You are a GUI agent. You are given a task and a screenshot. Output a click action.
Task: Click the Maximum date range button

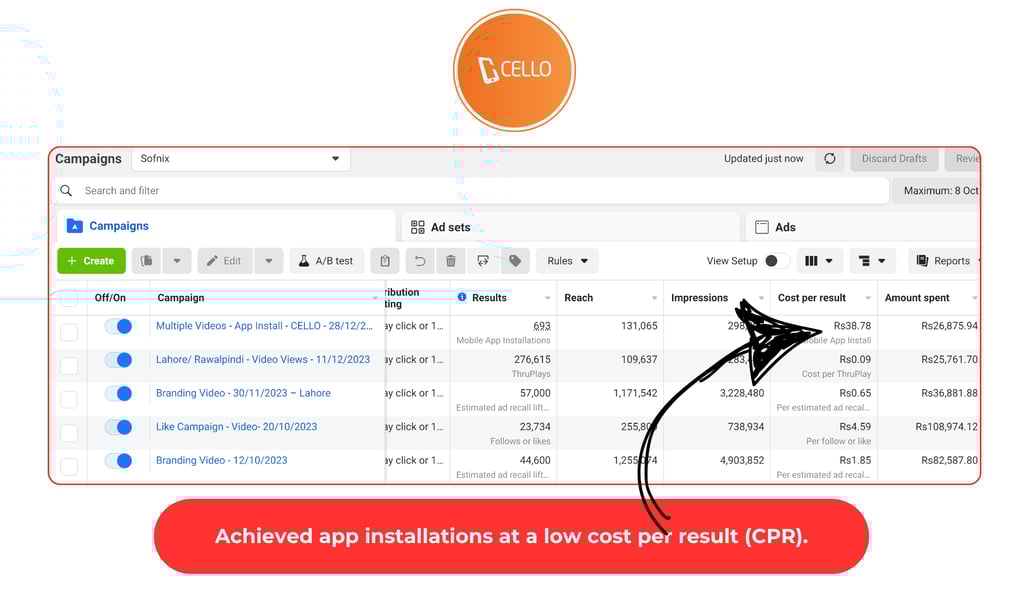click(x=935, y=191)
